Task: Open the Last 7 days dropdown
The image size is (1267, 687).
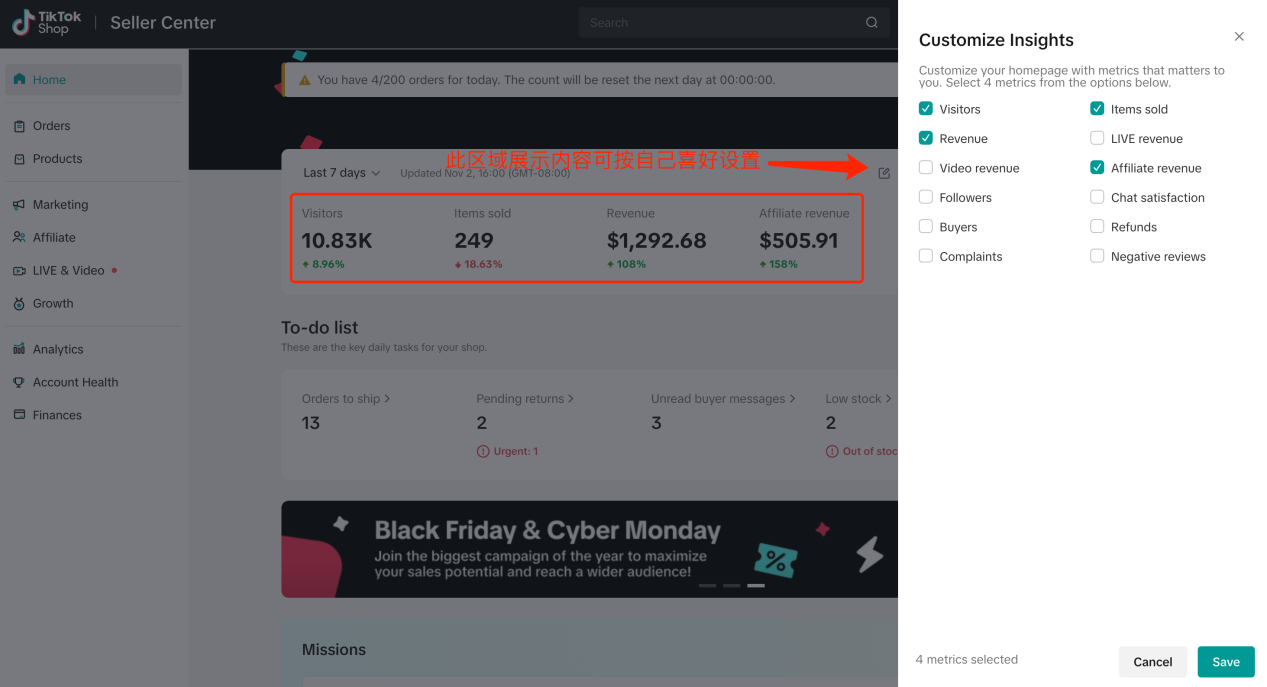Action: point(342,173)
